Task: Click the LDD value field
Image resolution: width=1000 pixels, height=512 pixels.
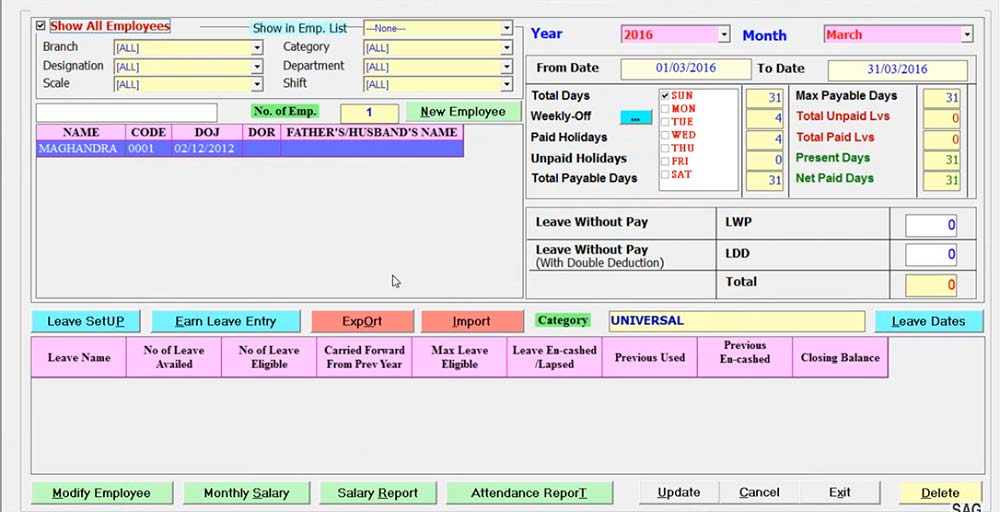Action: (931, 255)
